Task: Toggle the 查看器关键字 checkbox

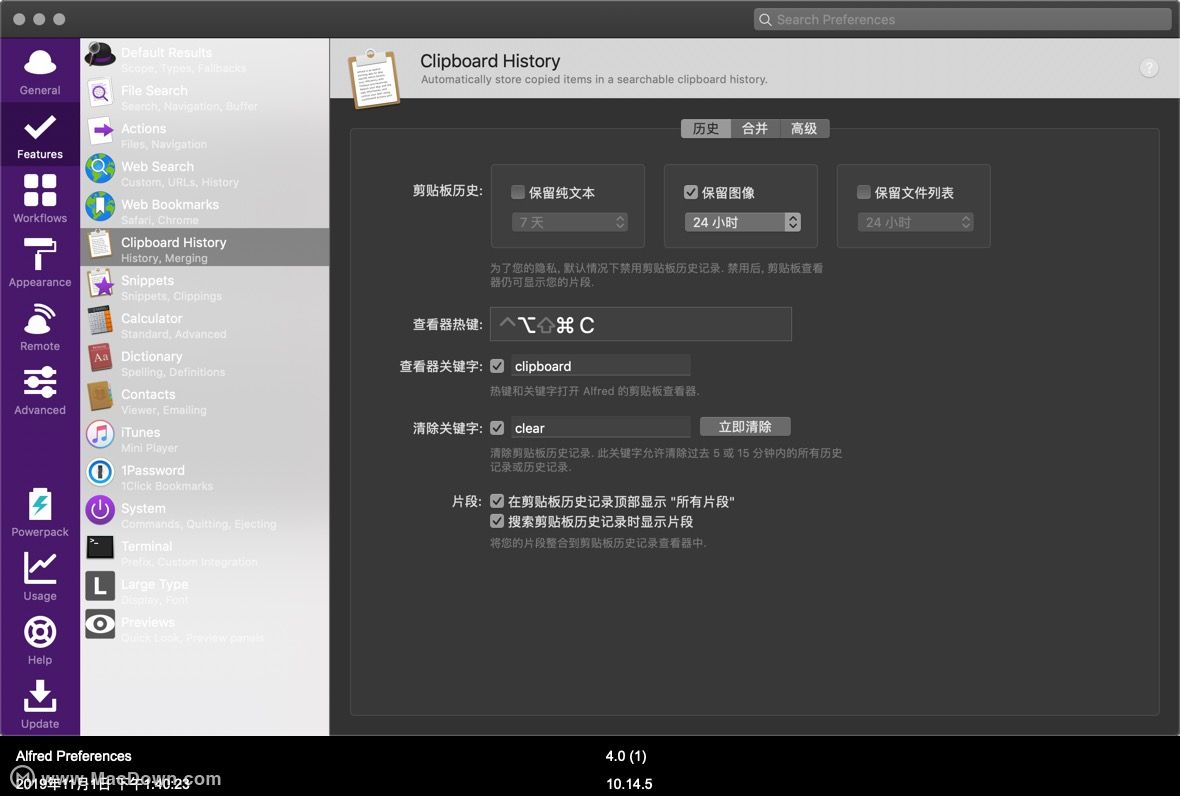Action: (x=497, y=366)
